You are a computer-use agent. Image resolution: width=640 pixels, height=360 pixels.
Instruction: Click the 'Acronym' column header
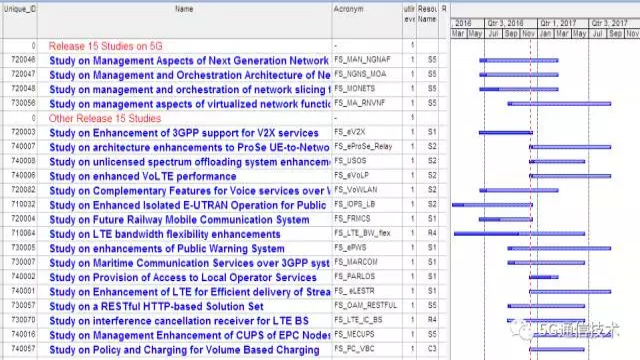pos(348,9)
